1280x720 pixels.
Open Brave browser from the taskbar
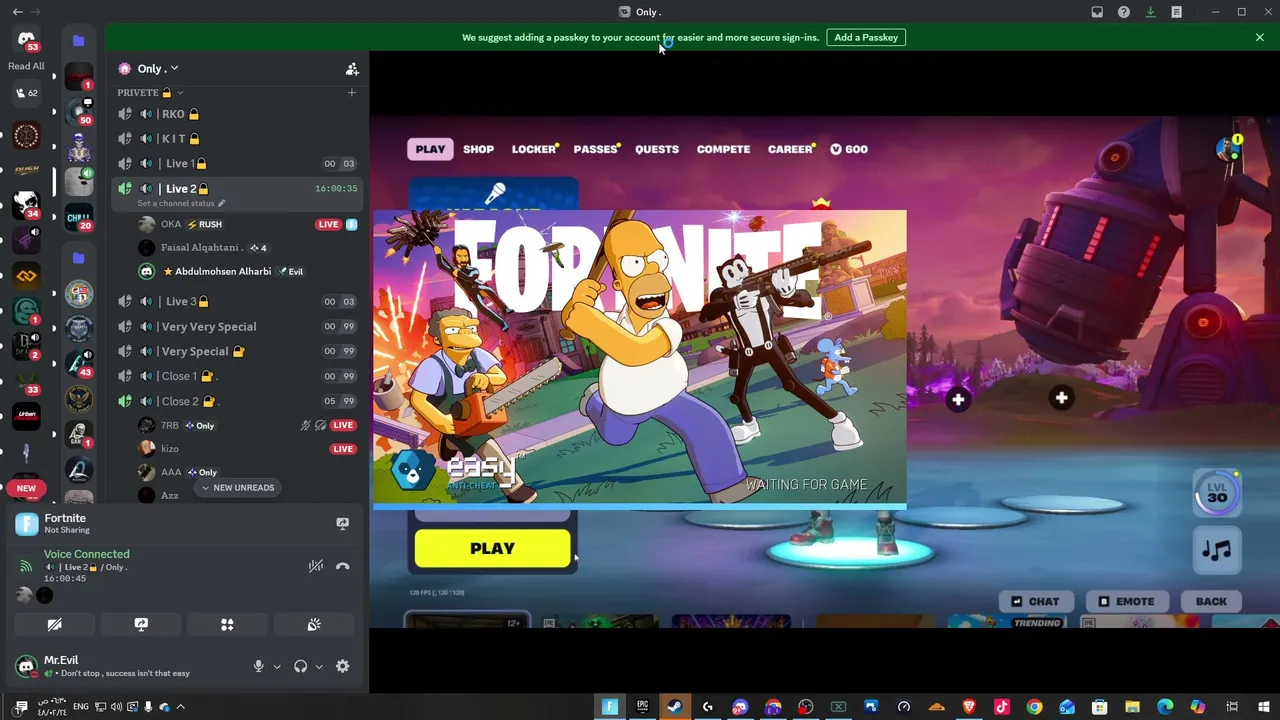[969, 707]
